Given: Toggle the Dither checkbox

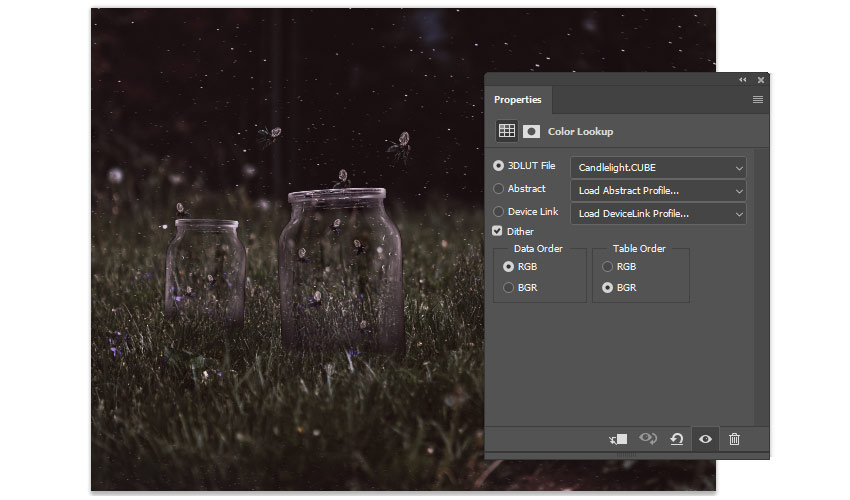Looking at the screenshot, I should click(497, 231).
